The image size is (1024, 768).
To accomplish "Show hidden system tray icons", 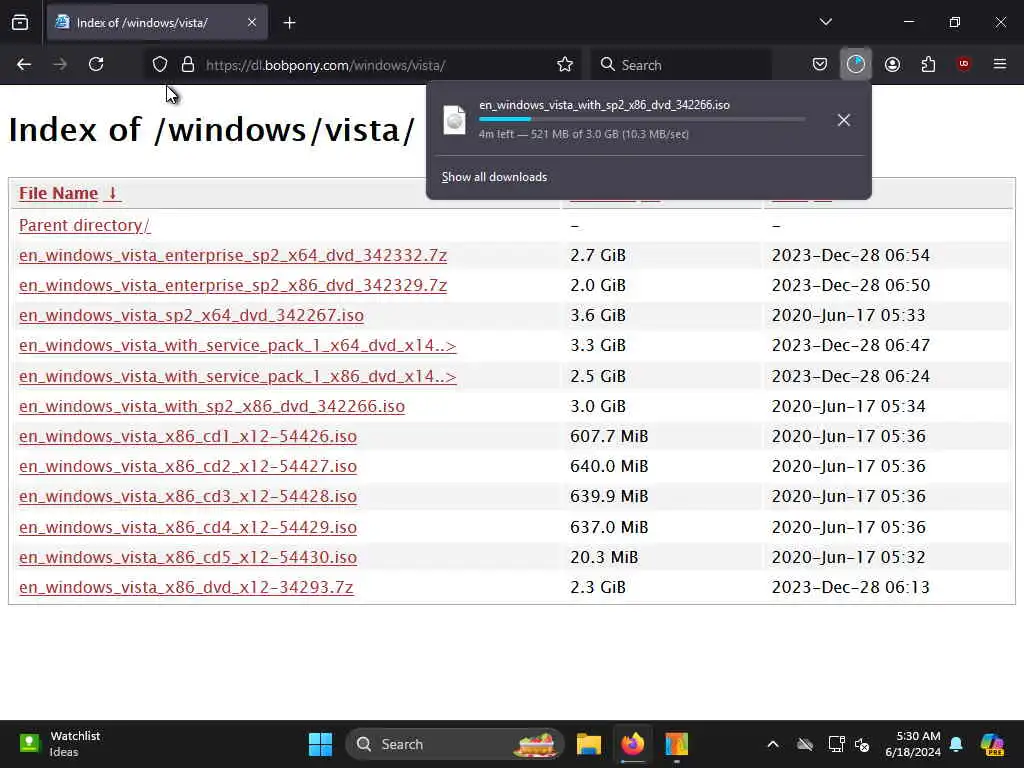I will coord(773,744).
